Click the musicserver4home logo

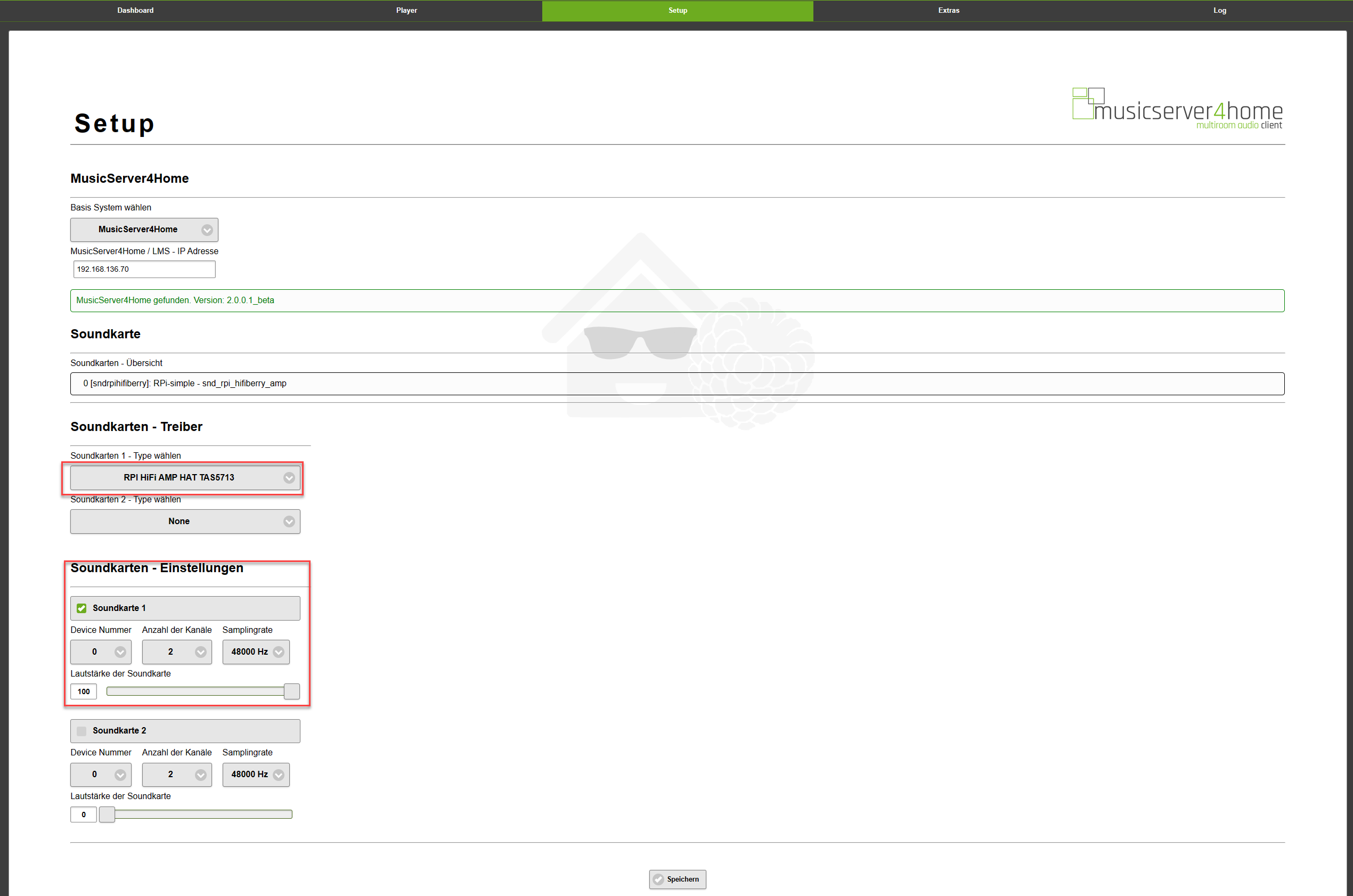[x=1177, y=109]
